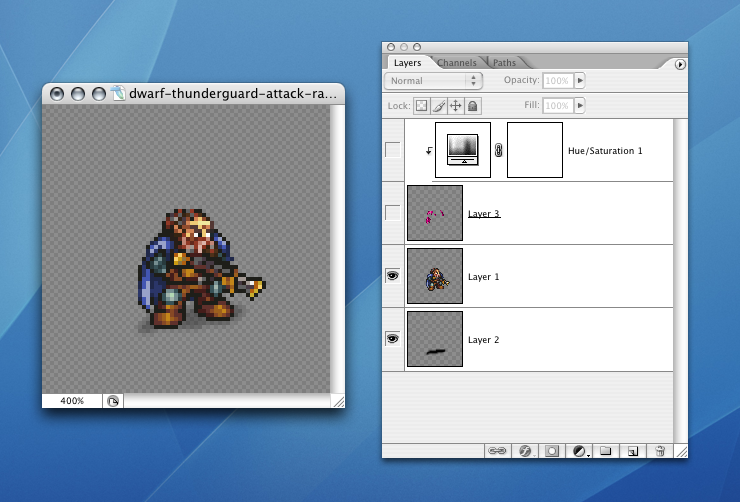Image resolution: width=740 pixels, height=502 pixels.
Task: Click the clipping mask arrow on Hue/Saturation
Action: pyautogui.click(x=429, y=151)
